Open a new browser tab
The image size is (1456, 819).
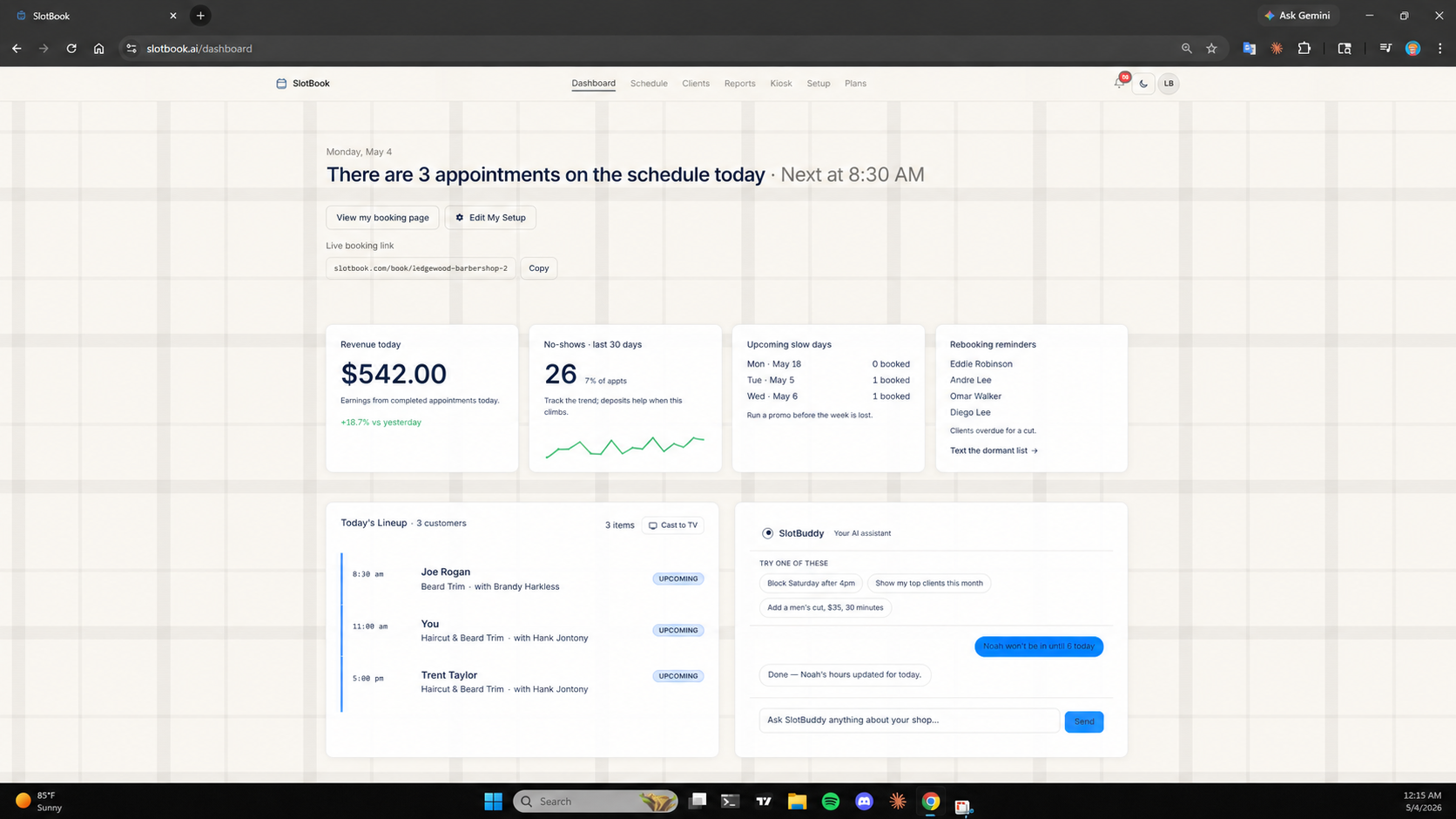[200, 16]
